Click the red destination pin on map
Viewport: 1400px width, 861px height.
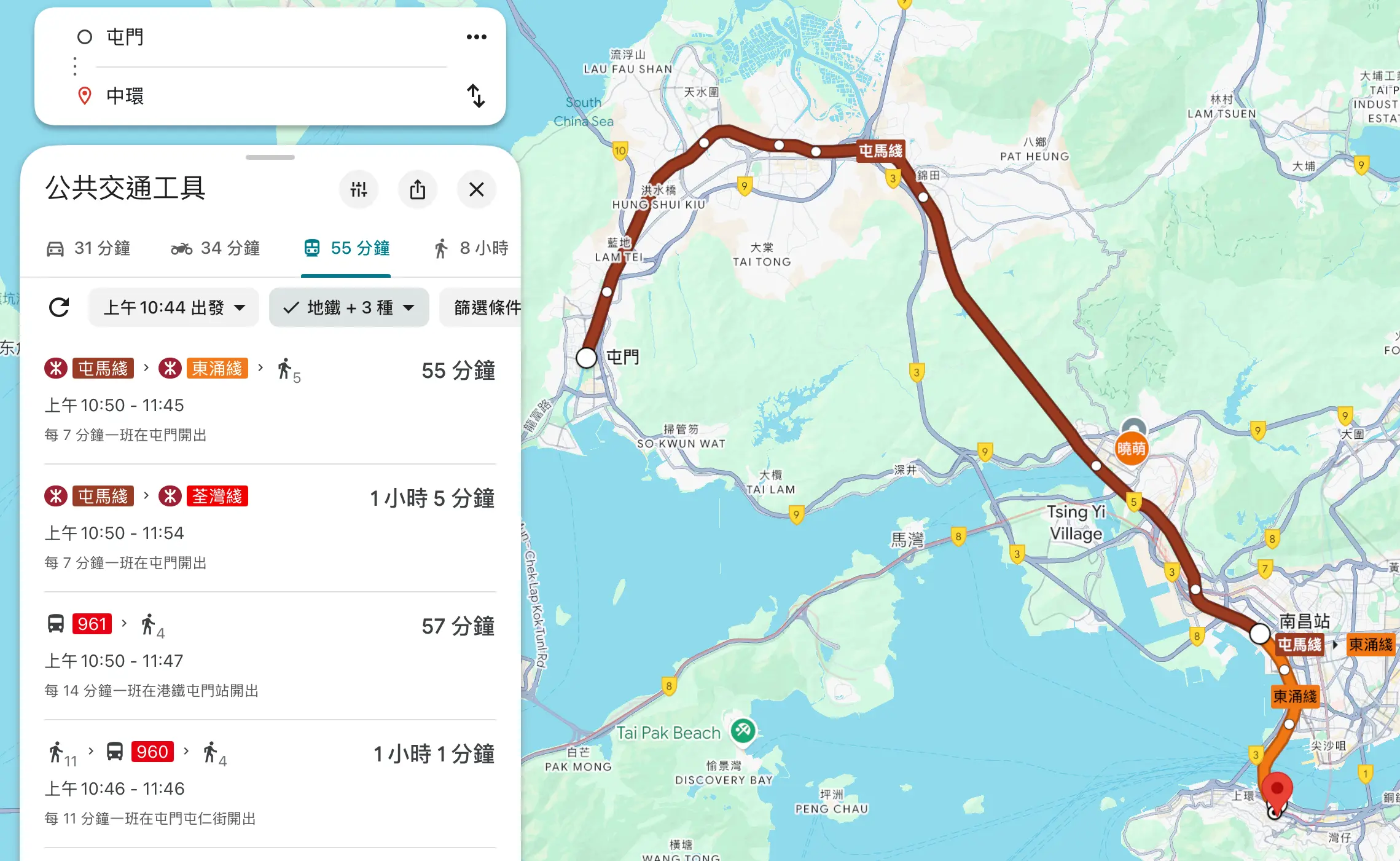1277,791
